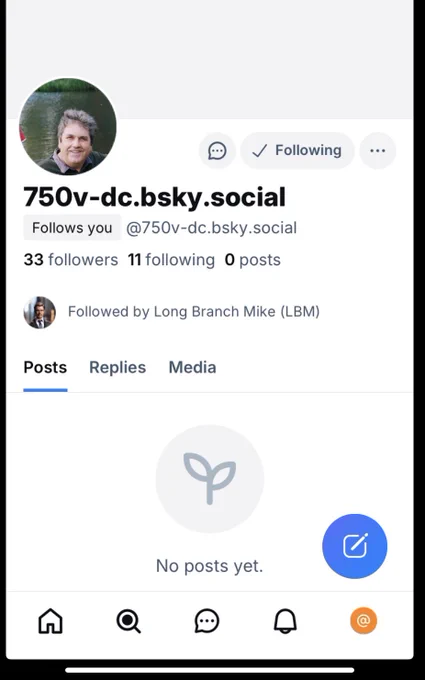Select the Posts tab
Viewport: 425px width, 680px height.
45,367
